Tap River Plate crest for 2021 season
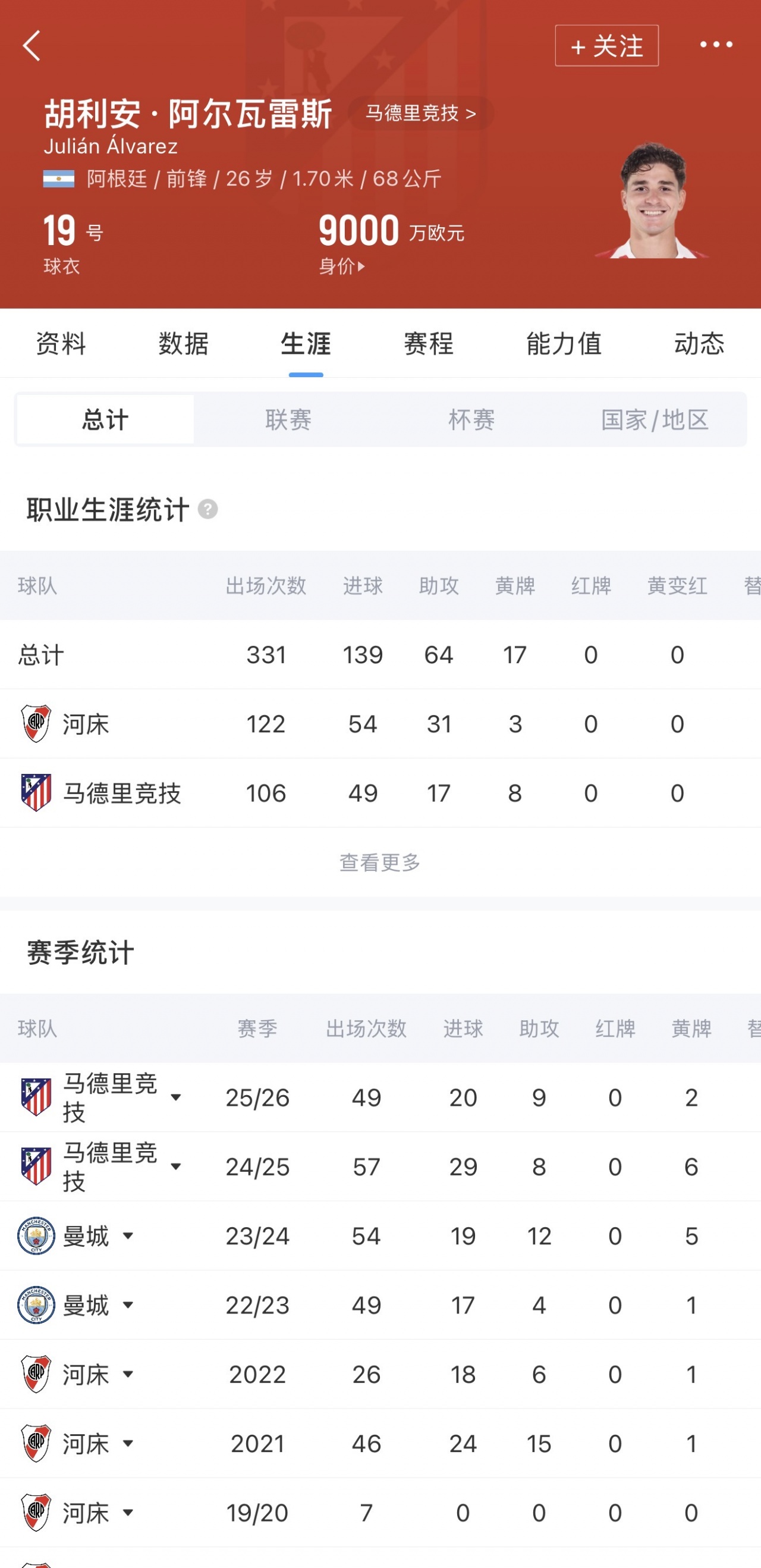 pyautogui.click(x=36, y=1443)
